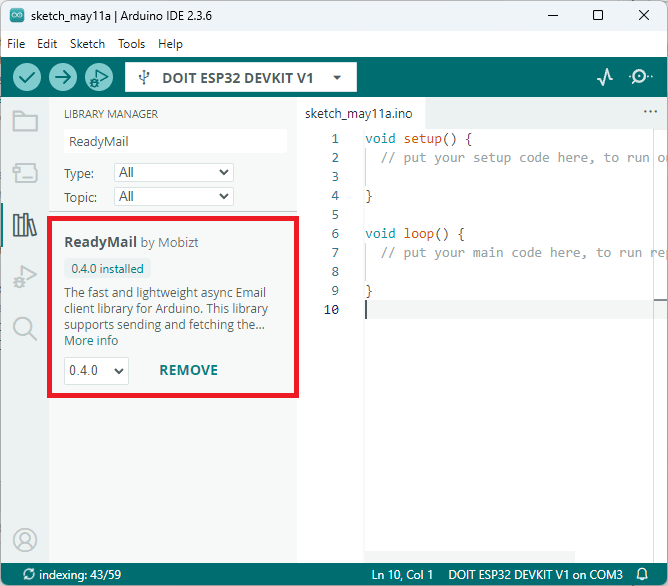Image resolution: width=668 pixels, height=586 pixels.
Task: Start debugging with the debug play icon
Action: tap(99, 78)
